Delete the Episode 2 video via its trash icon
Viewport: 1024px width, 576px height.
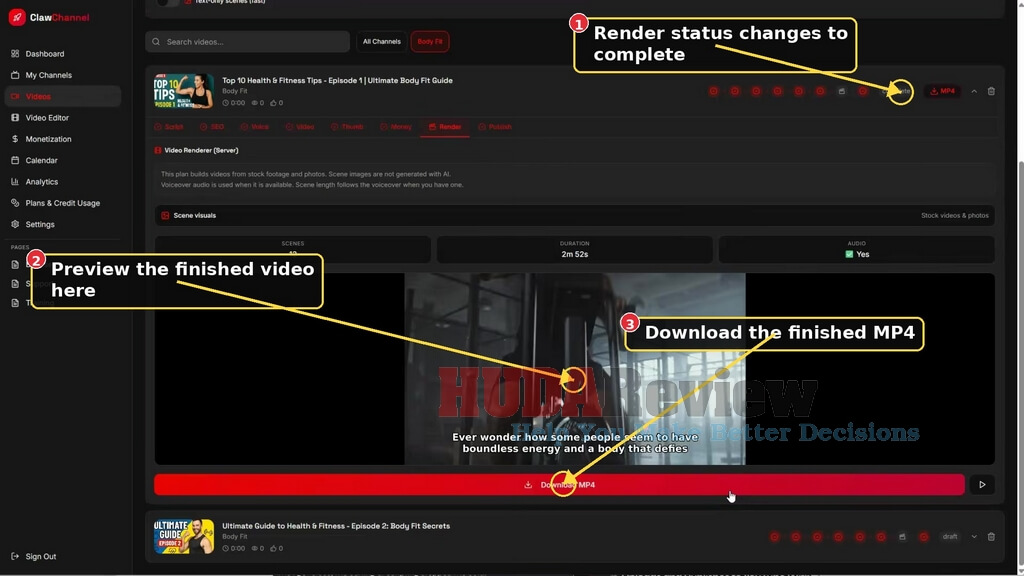(x=991, y=537)
